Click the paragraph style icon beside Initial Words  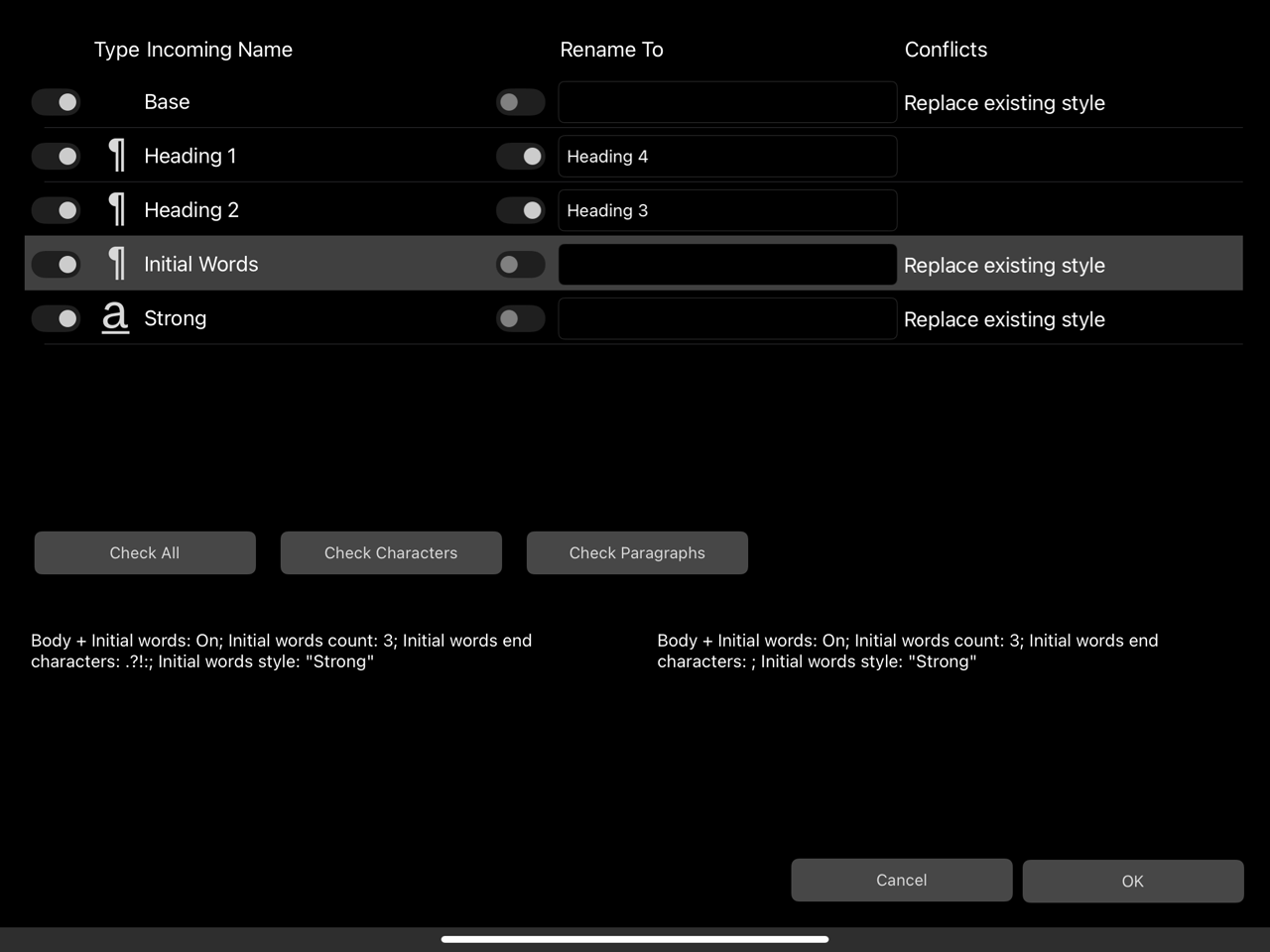[115, 264]
